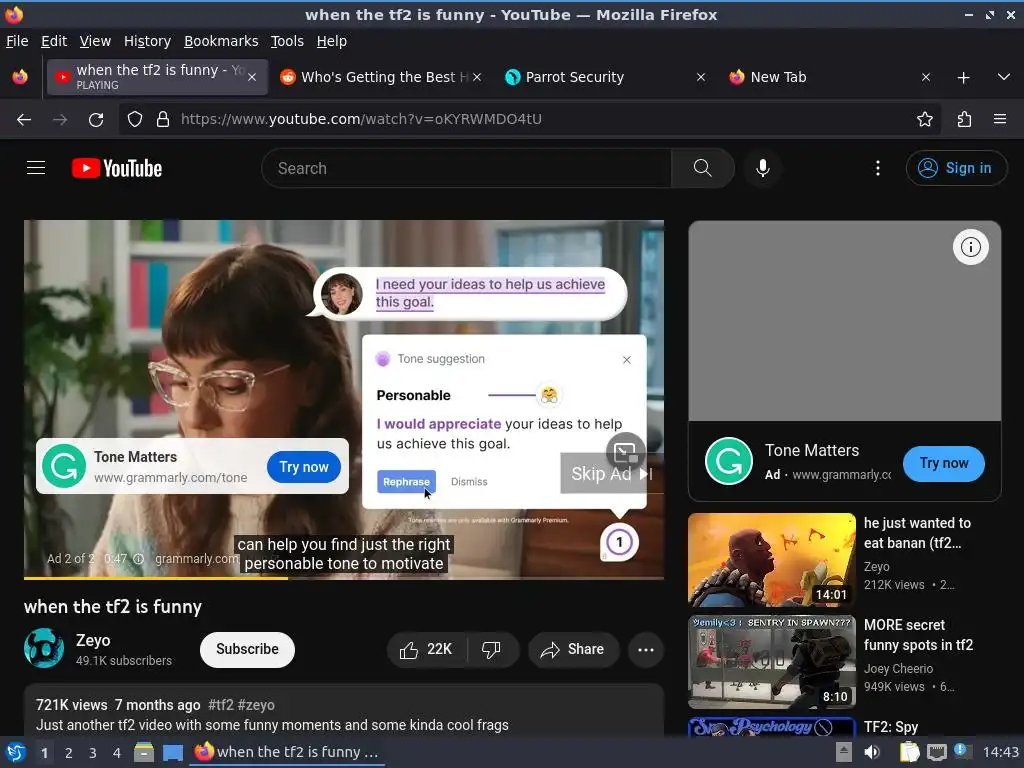The height and width of the screenshot is (768, 1024).
Task: Close the 'when the tf2 is funny' tab
Action: [x=252, y=77]
